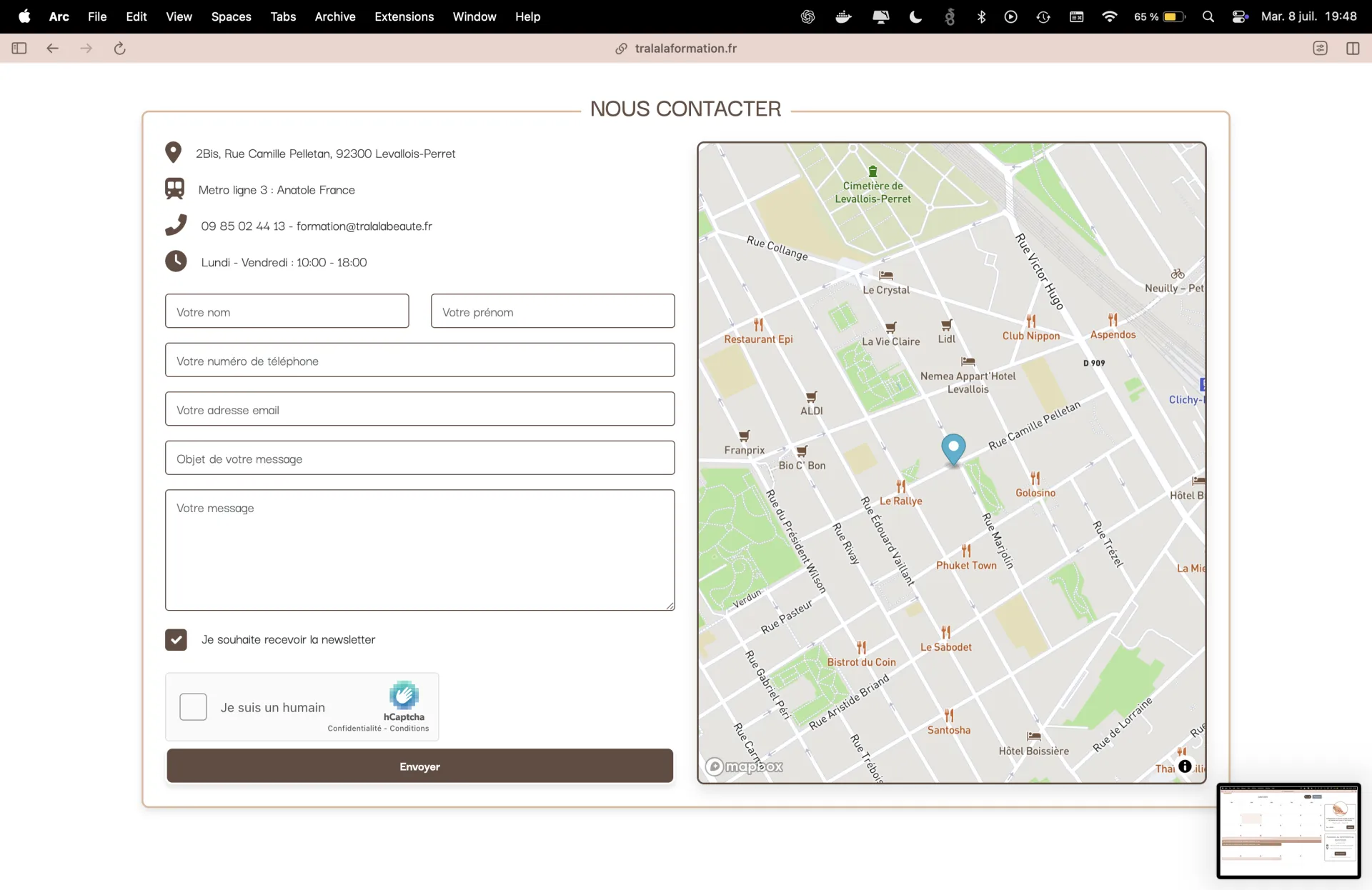This screenshot has height=890, width=1372.
Task: Open the Archive menu
Action: (x=335, y=16)
